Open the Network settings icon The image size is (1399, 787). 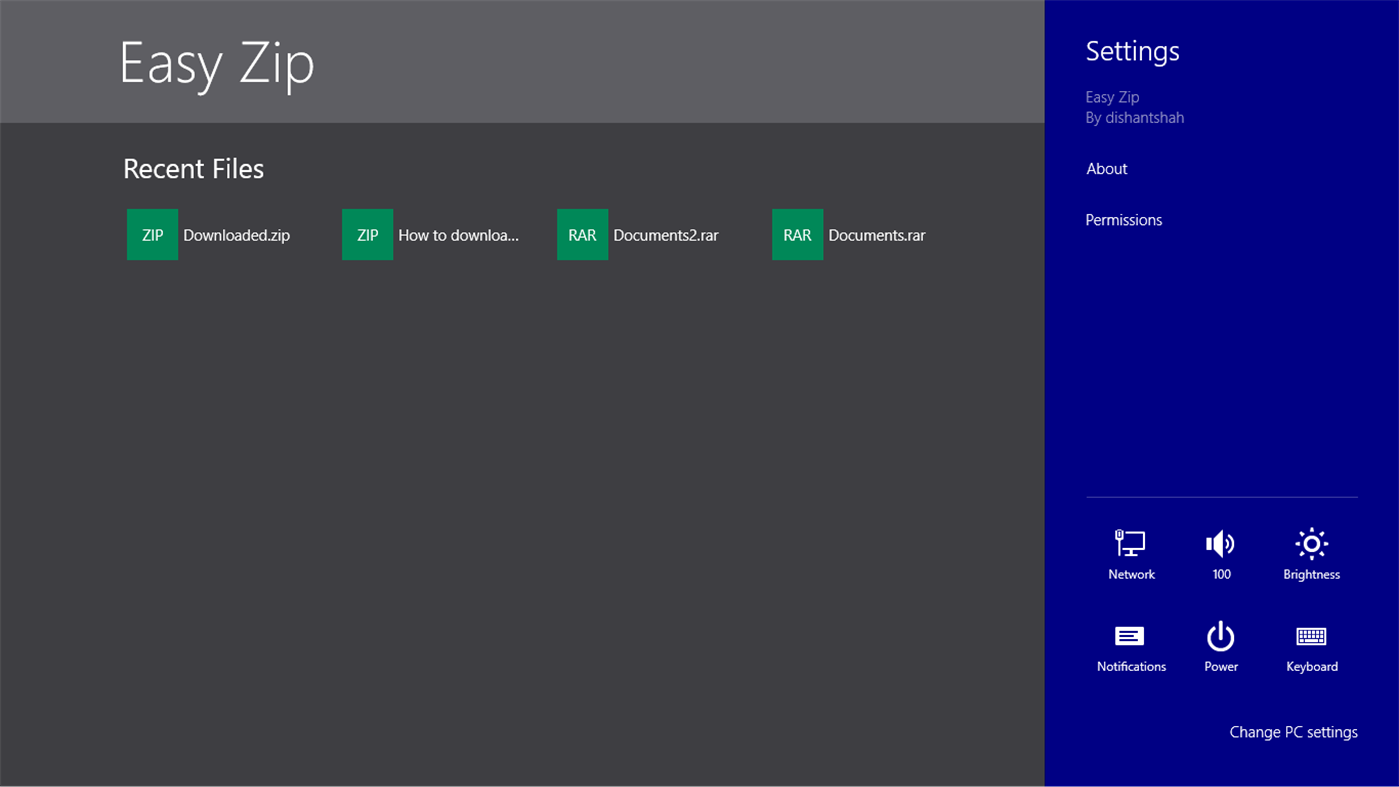coord(1130,553)
